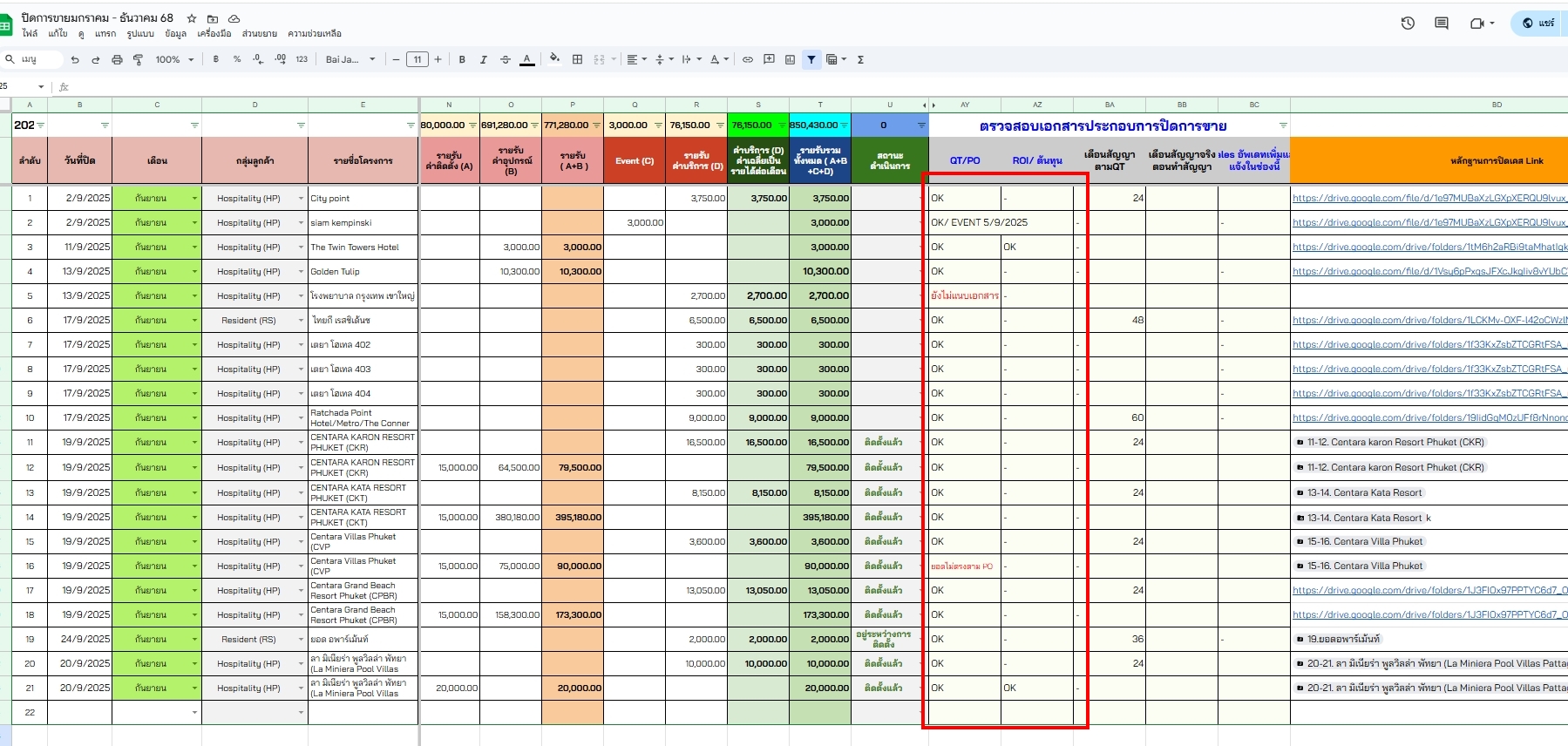The width and height of the screenshot is (1568, 746).
Task: Open the borders tool in toolbar
Action: tap(577, 59)
